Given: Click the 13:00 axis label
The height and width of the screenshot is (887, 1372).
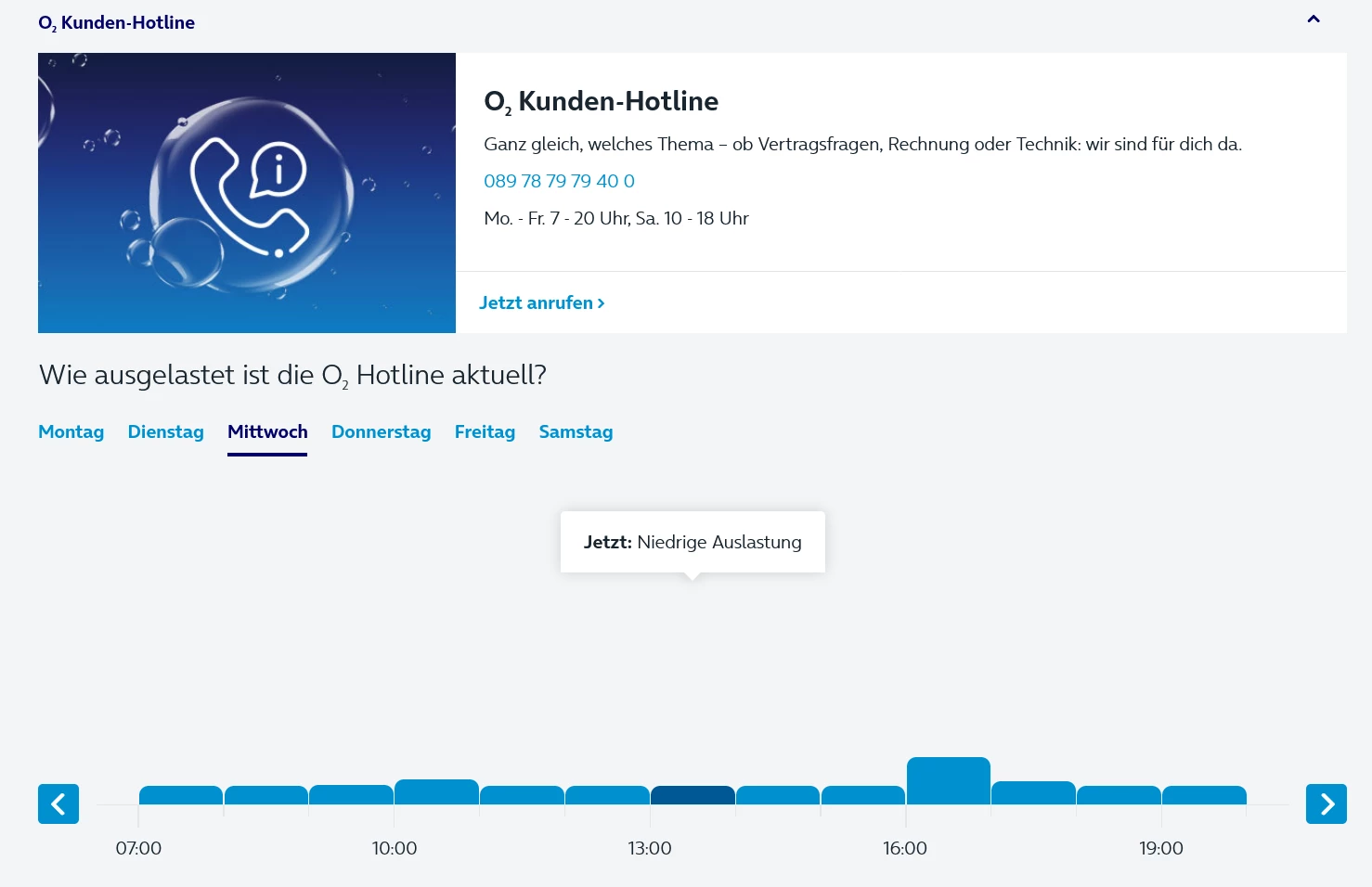Looking at the screenshot, I should point(650,848).
